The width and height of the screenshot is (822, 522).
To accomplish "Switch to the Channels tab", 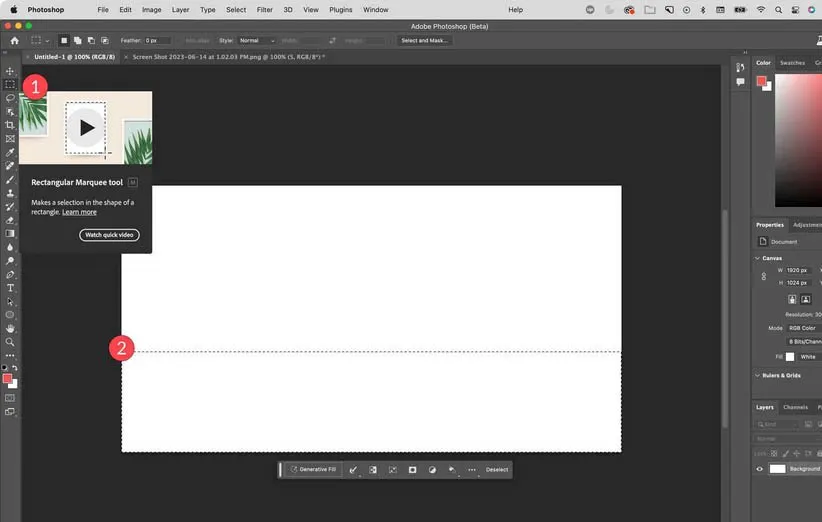I will [795, 407].
